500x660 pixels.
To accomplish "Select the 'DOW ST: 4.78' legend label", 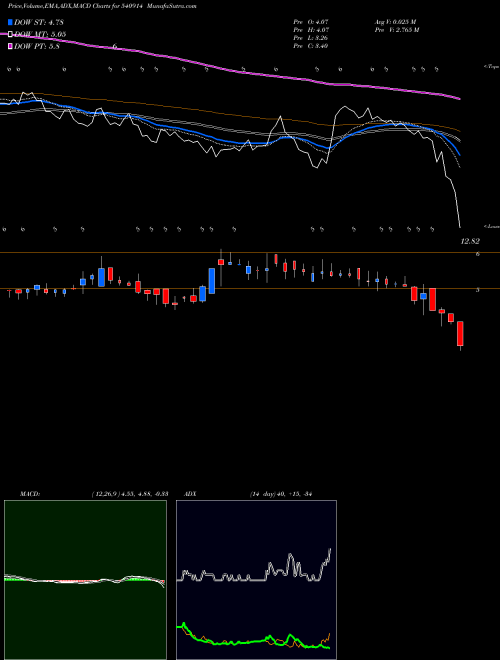I will pyautogui.click(x=39, y=22).
